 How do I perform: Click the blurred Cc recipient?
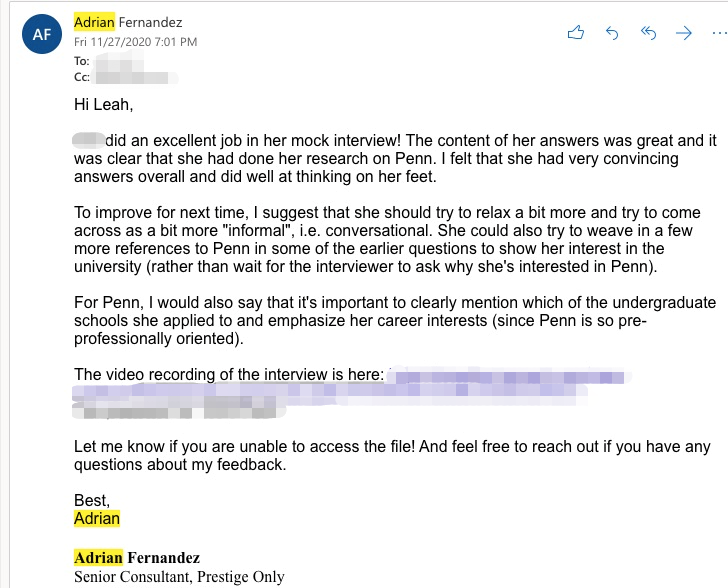pyautogui.click(x=135, y=78)
